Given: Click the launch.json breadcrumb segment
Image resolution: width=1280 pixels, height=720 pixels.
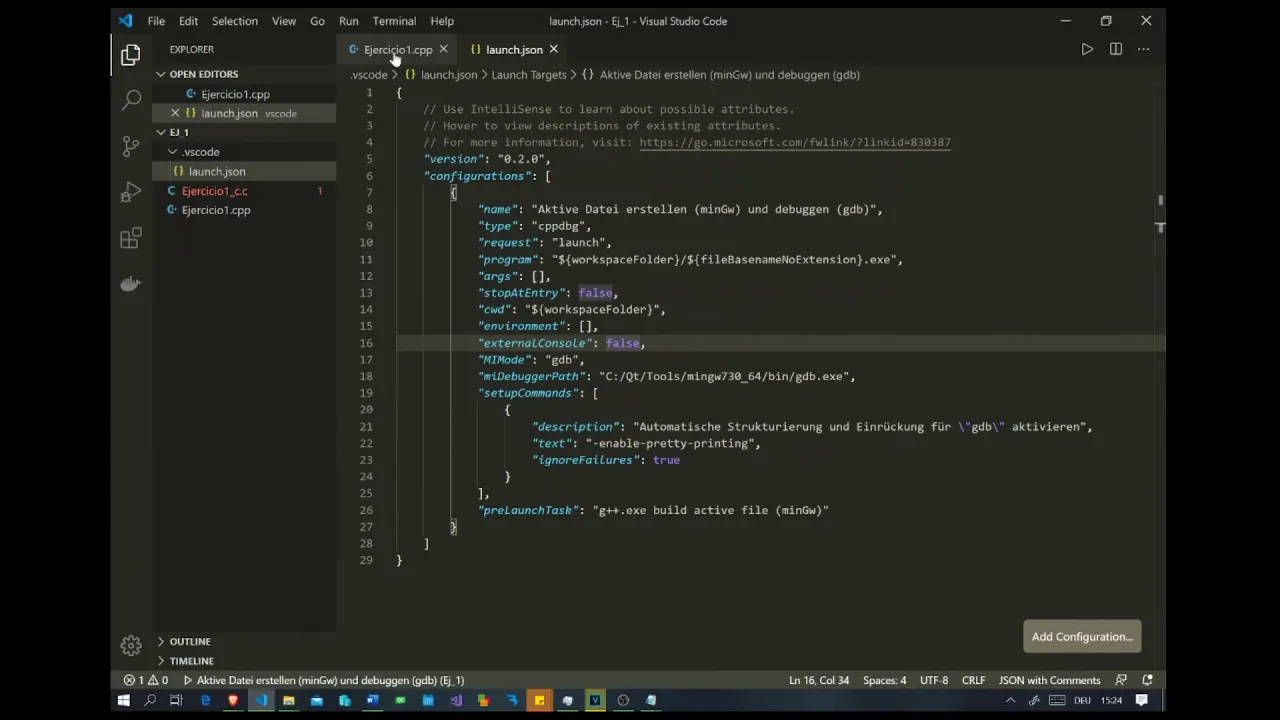Looking at the screenshot, I should [x=442, y=75].
